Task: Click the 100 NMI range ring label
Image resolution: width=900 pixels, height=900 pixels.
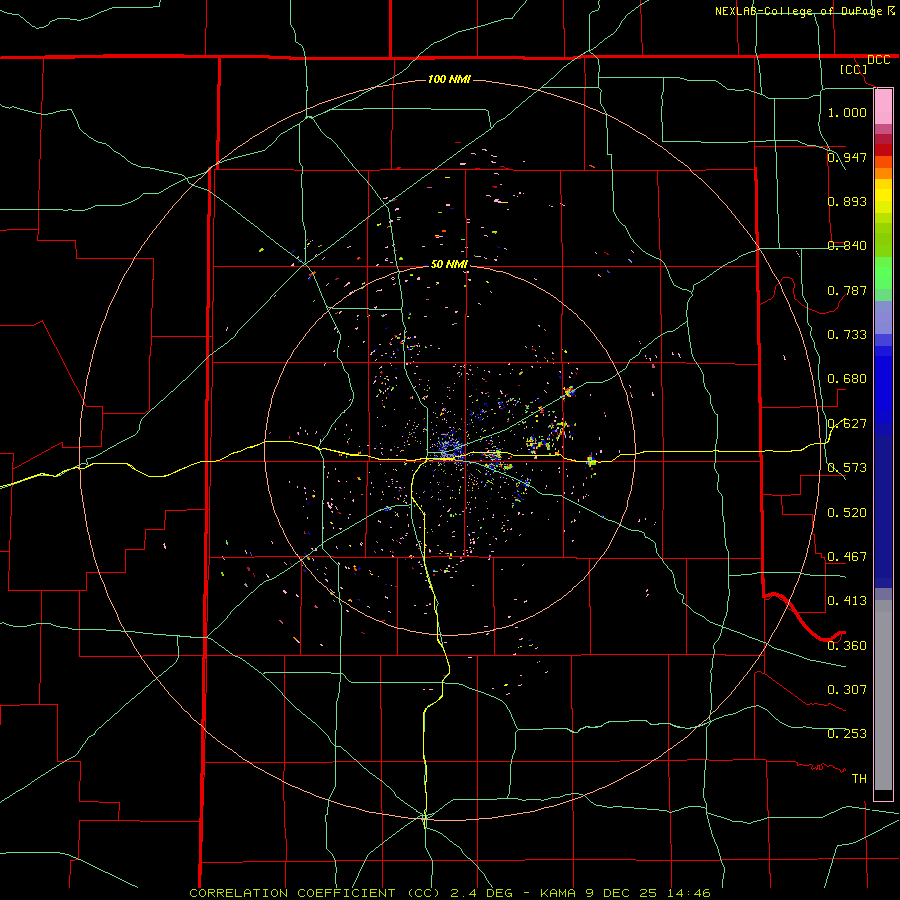Action: tap(449, 79)
